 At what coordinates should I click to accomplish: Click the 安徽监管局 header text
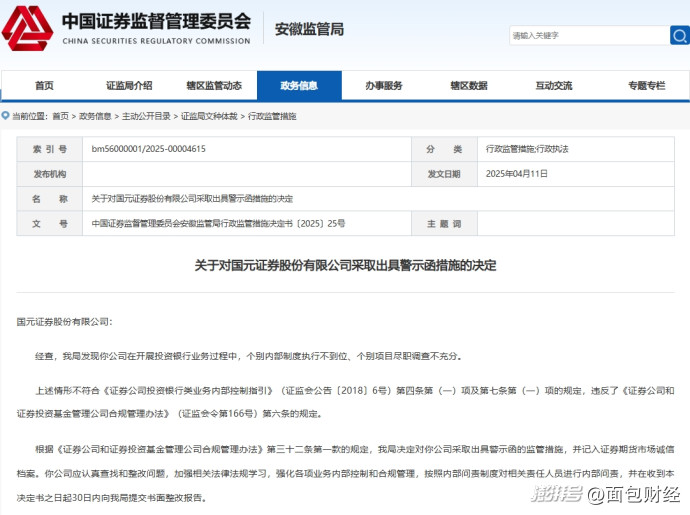point(309,29)
